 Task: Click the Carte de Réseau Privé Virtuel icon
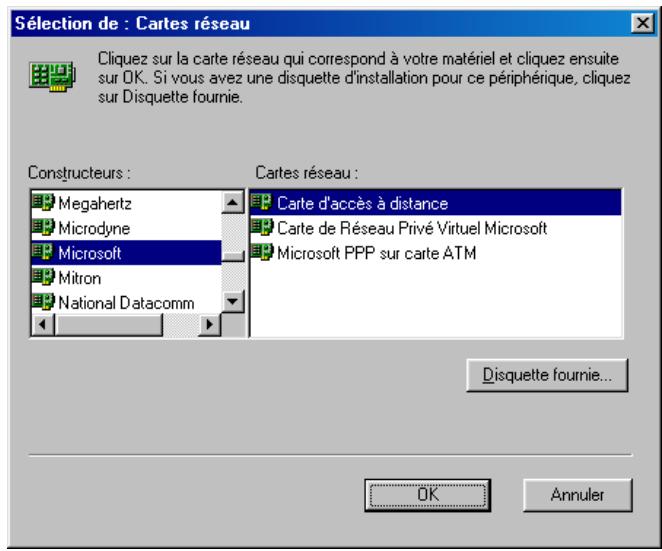point(262,227)
